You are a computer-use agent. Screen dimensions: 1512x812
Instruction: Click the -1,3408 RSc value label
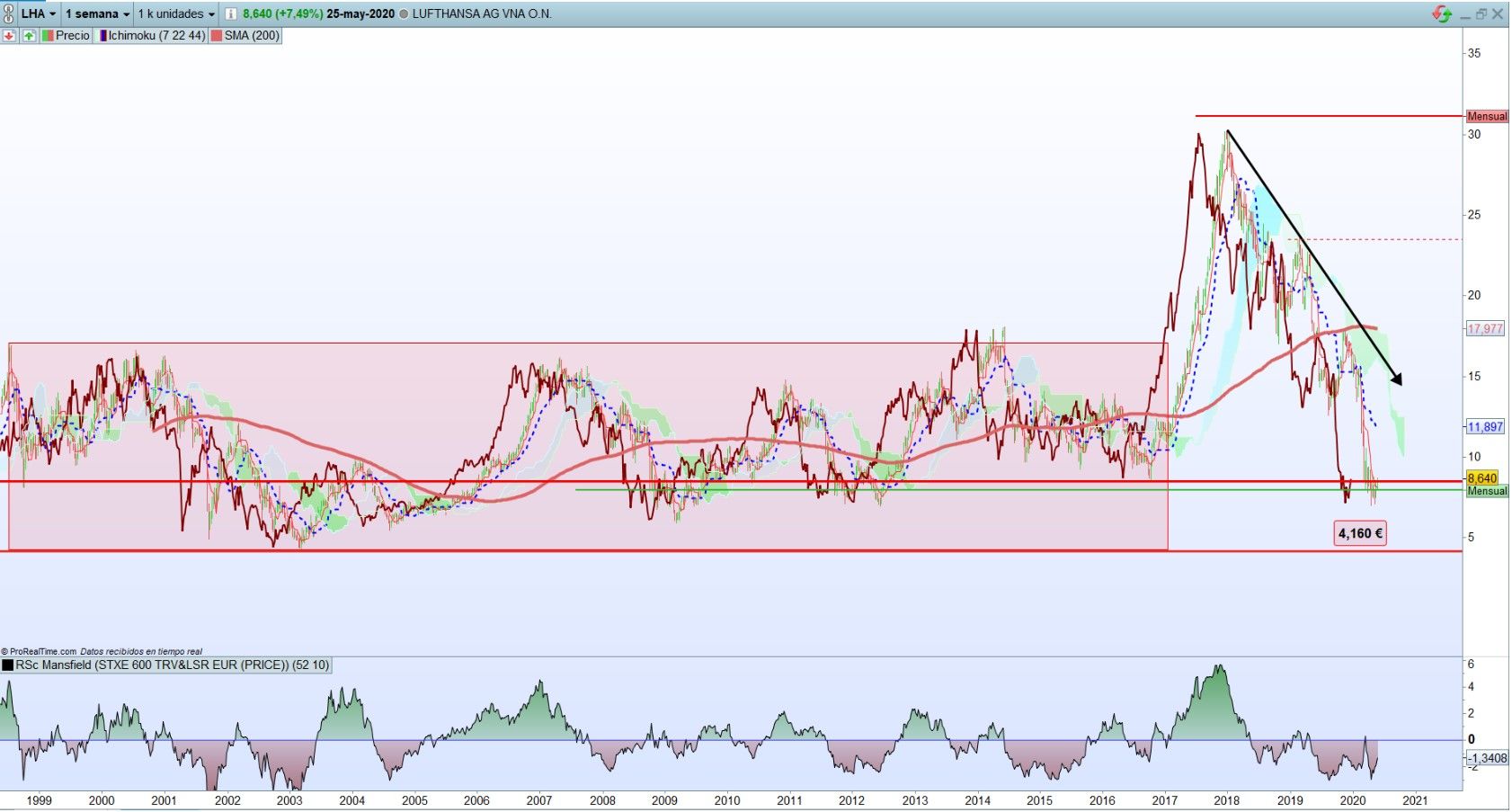click(x=1488, y=758)
